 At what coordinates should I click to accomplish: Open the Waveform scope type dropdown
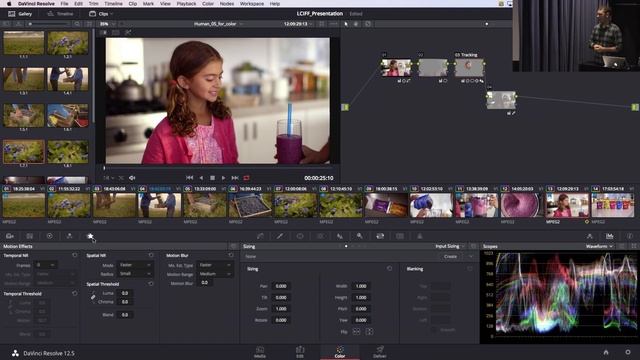pos(599,246)
